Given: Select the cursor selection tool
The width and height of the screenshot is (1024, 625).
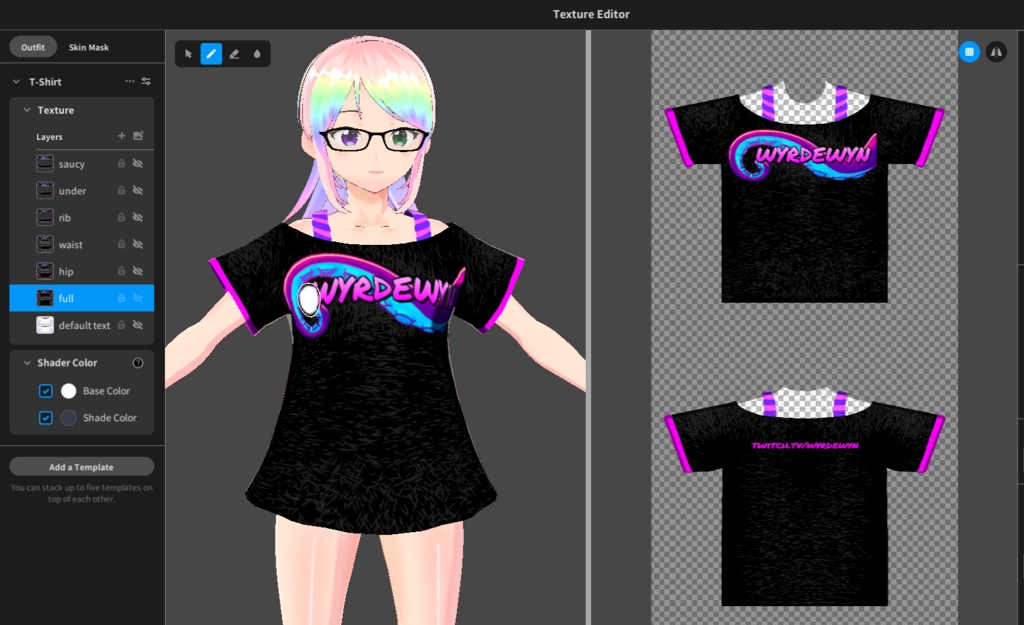Looking at the screenshot, I should (x=188, y=53).
